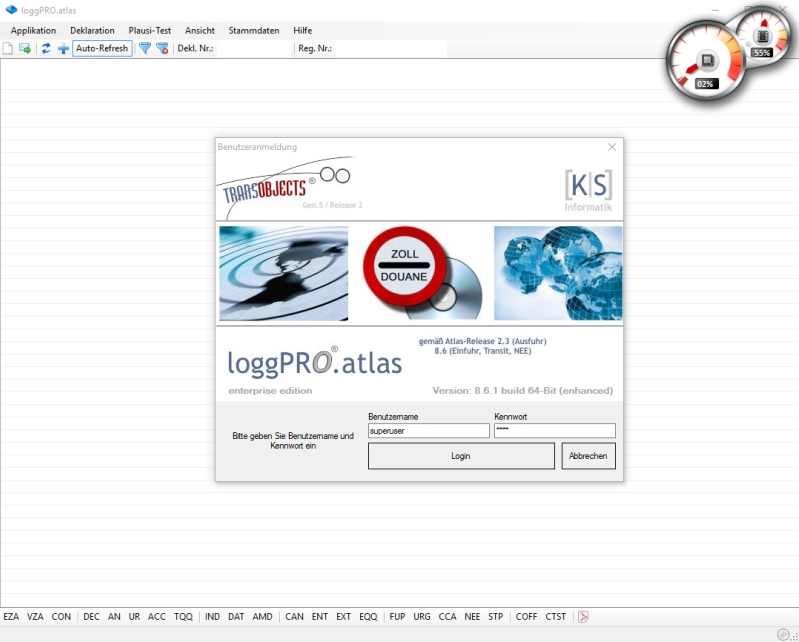Focus the Benutzername input field

(429, 431)
